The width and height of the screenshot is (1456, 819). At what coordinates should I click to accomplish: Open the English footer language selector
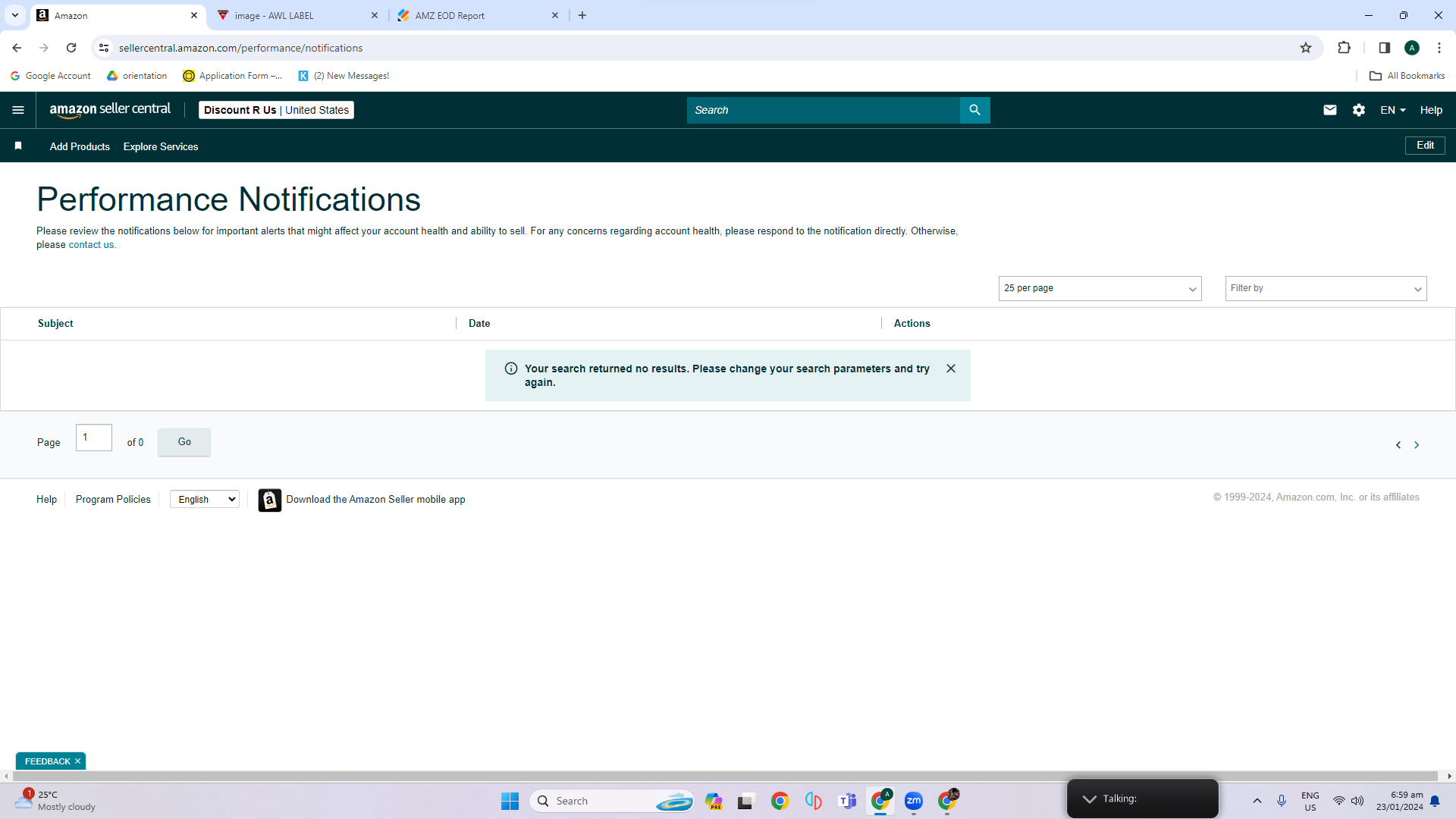pos(205,499)
